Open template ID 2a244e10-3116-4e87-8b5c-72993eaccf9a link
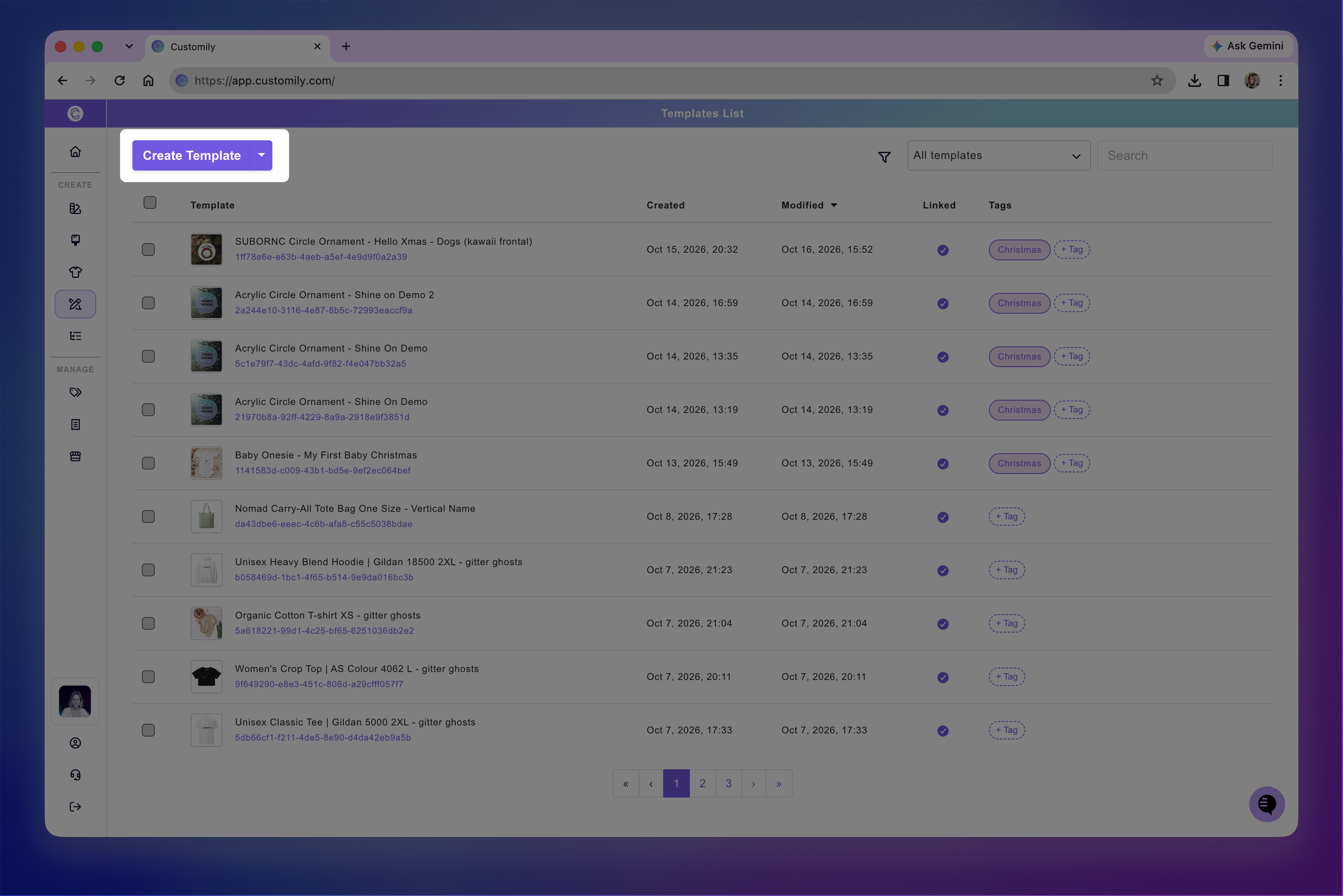The width and height of the screenshot is (1343, 896). tap(324, 310)
